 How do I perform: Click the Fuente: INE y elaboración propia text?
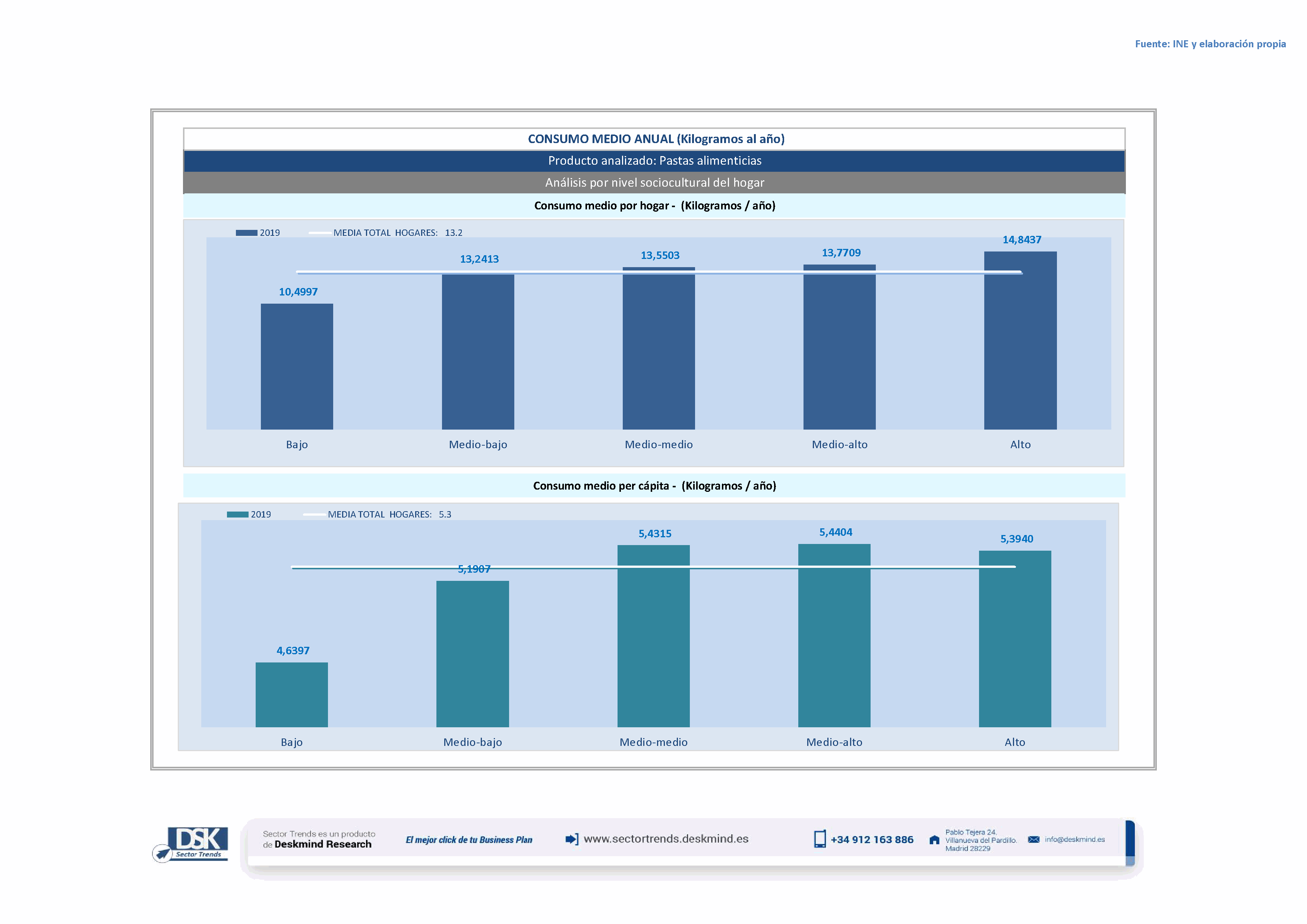1210,44
